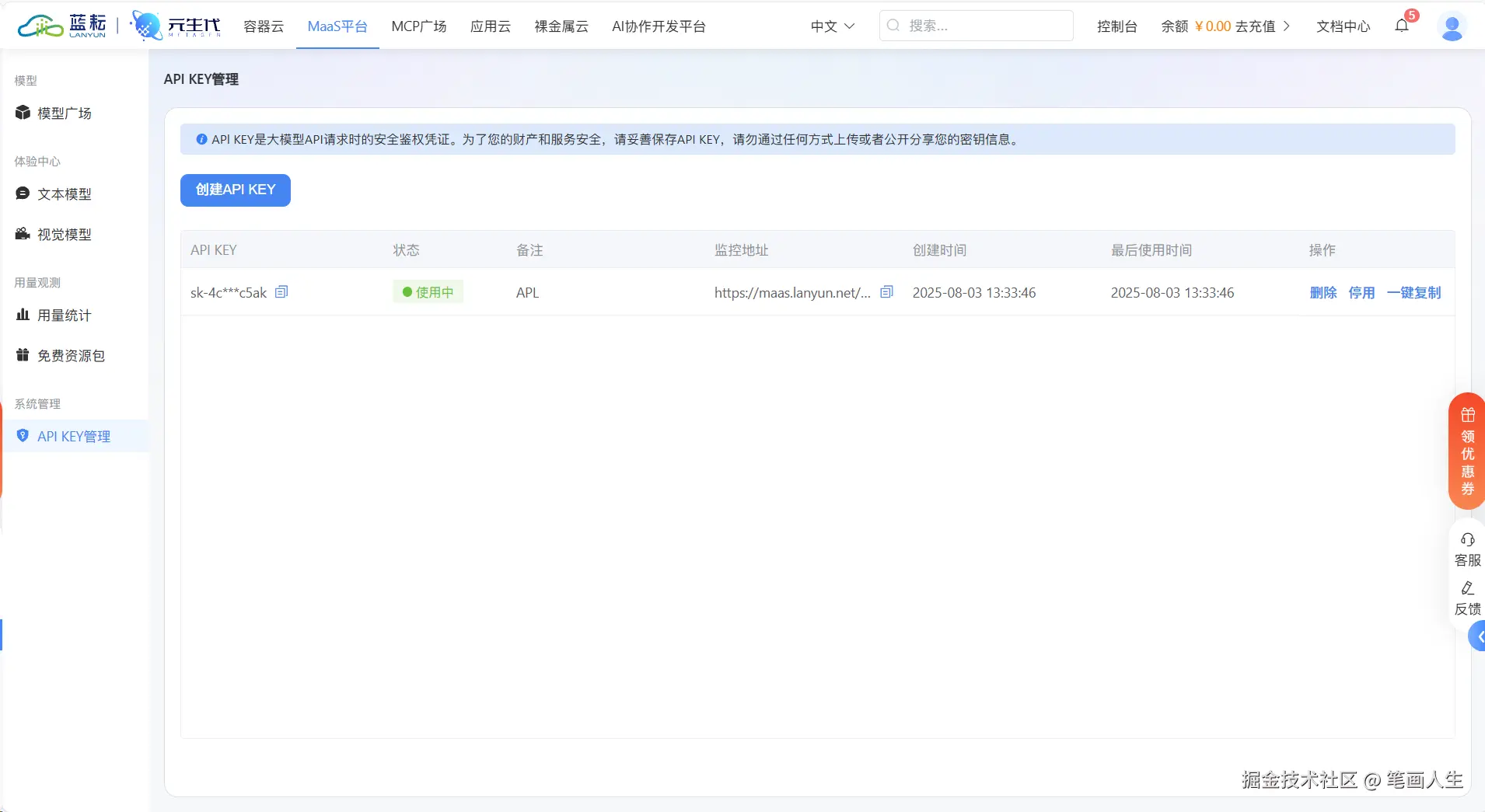The image size is (1485, 812).
Task: Click the 创建API KEY button
Action: pyautogui.click(x=235, y=190)
